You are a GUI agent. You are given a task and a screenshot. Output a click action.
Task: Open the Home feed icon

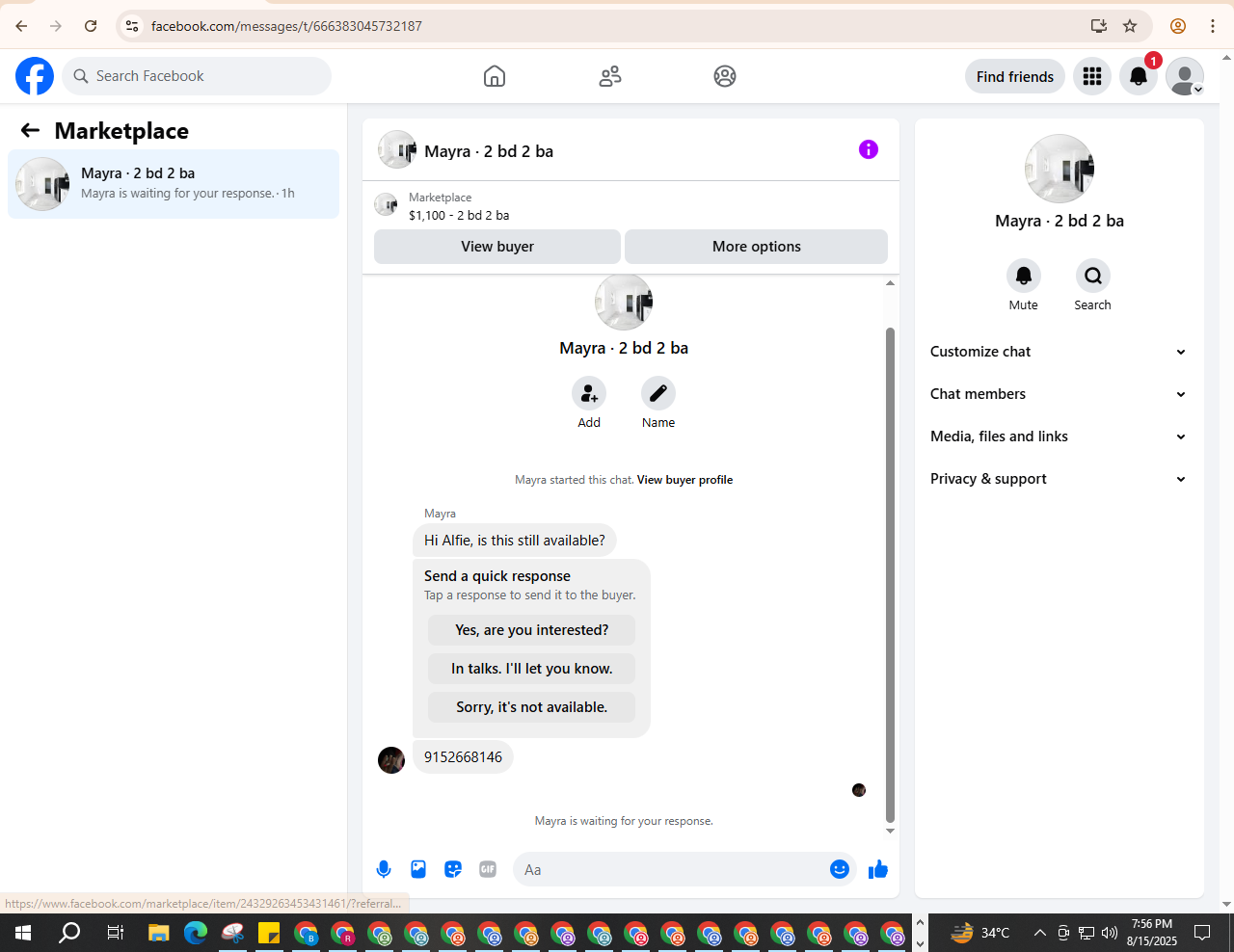495,76
